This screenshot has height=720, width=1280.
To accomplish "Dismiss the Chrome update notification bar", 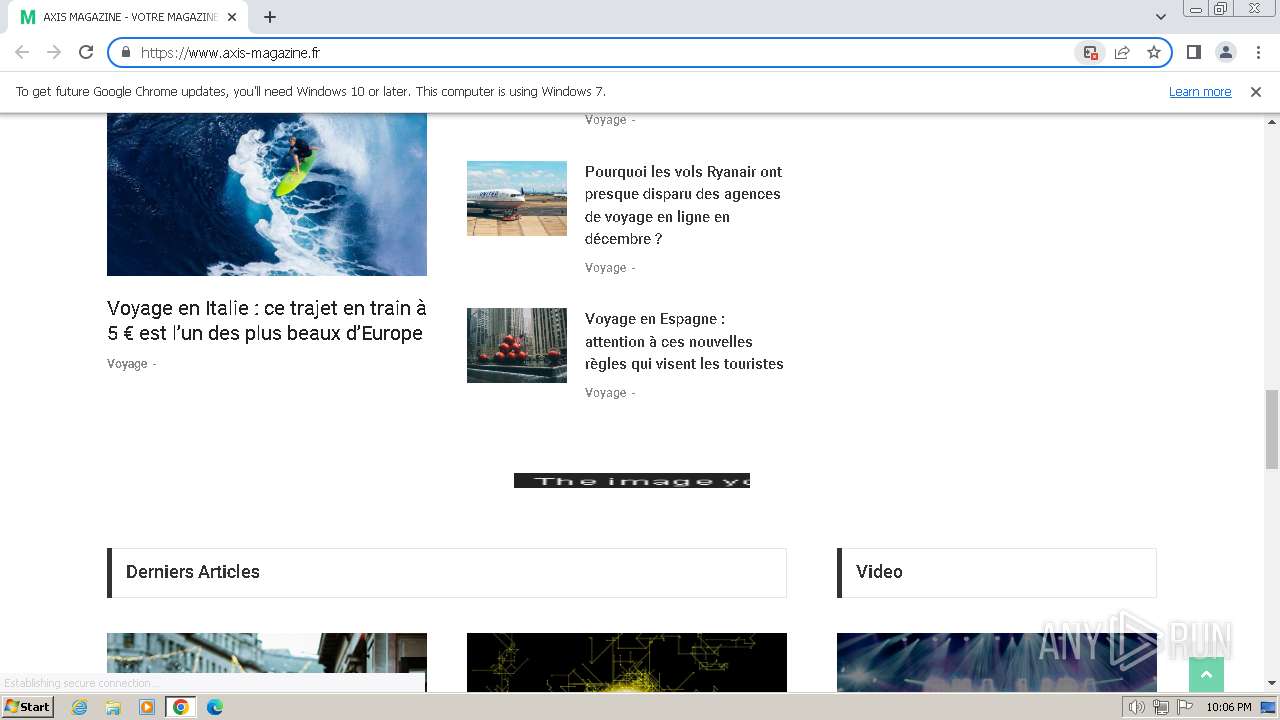I will [x=1256, y=91].
